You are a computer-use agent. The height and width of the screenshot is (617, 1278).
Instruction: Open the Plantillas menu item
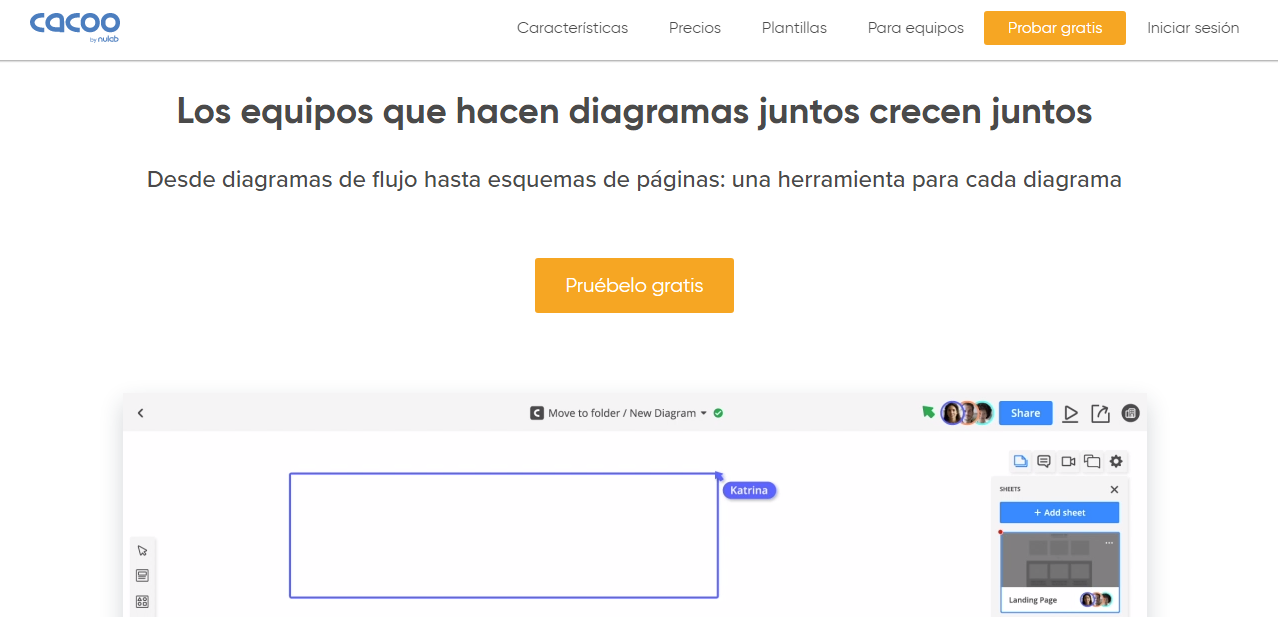[x=794, y=28]
